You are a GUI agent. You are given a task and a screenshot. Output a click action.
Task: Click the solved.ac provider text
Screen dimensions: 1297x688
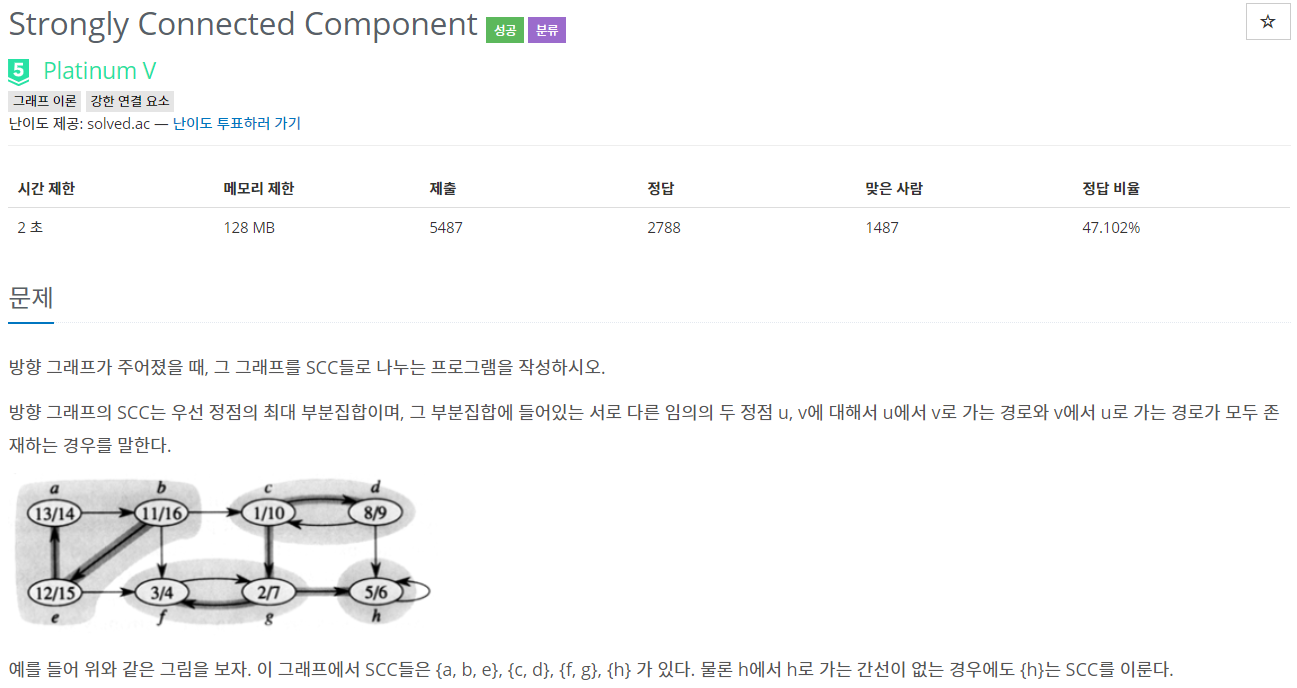pos(119,124)
